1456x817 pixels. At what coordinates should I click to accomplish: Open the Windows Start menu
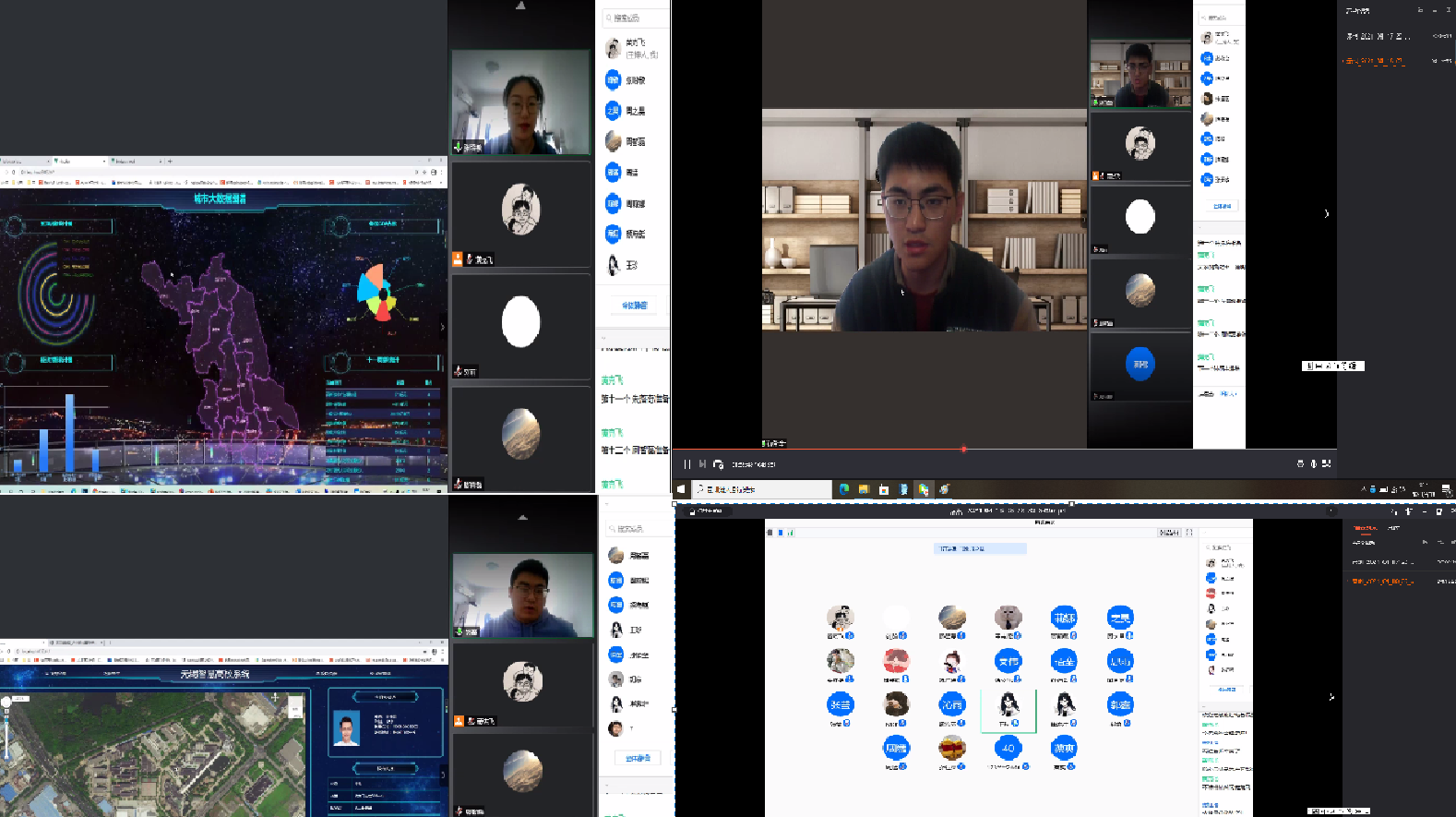[681, 489]
